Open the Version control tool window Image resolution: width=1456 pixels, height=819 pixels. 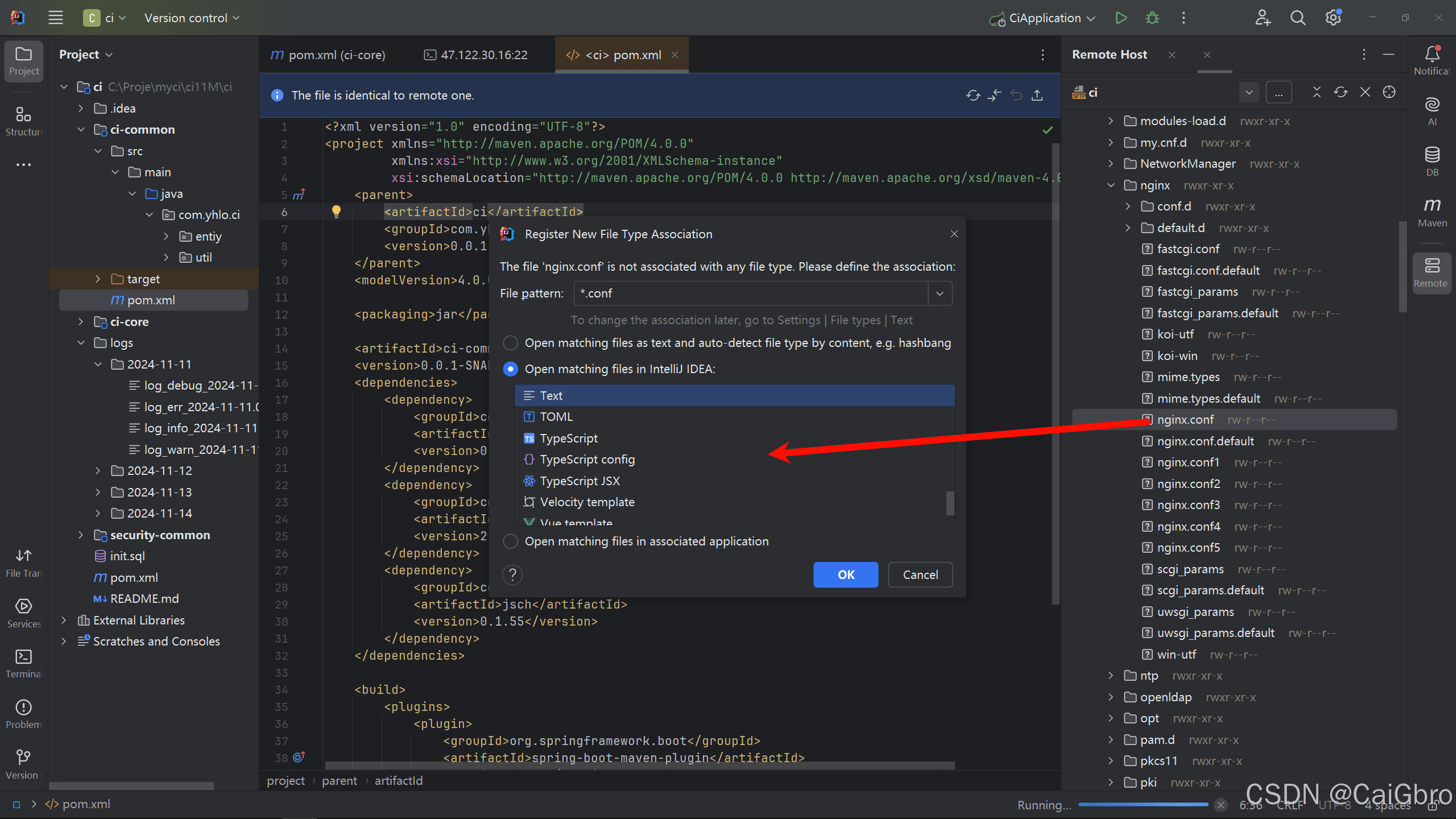pyautogui.click(x=24, y=764)
